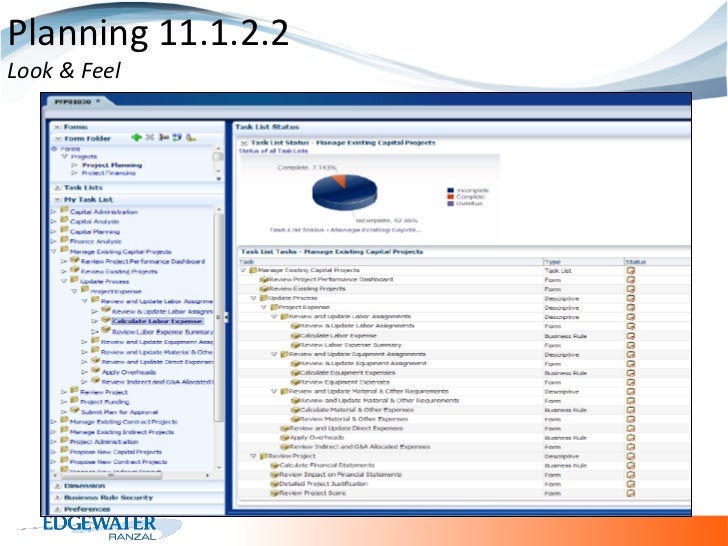Collapse the Update Process node in My Task List
The height and width of the screenshot is (546, 728).
(x=64, y=281)
